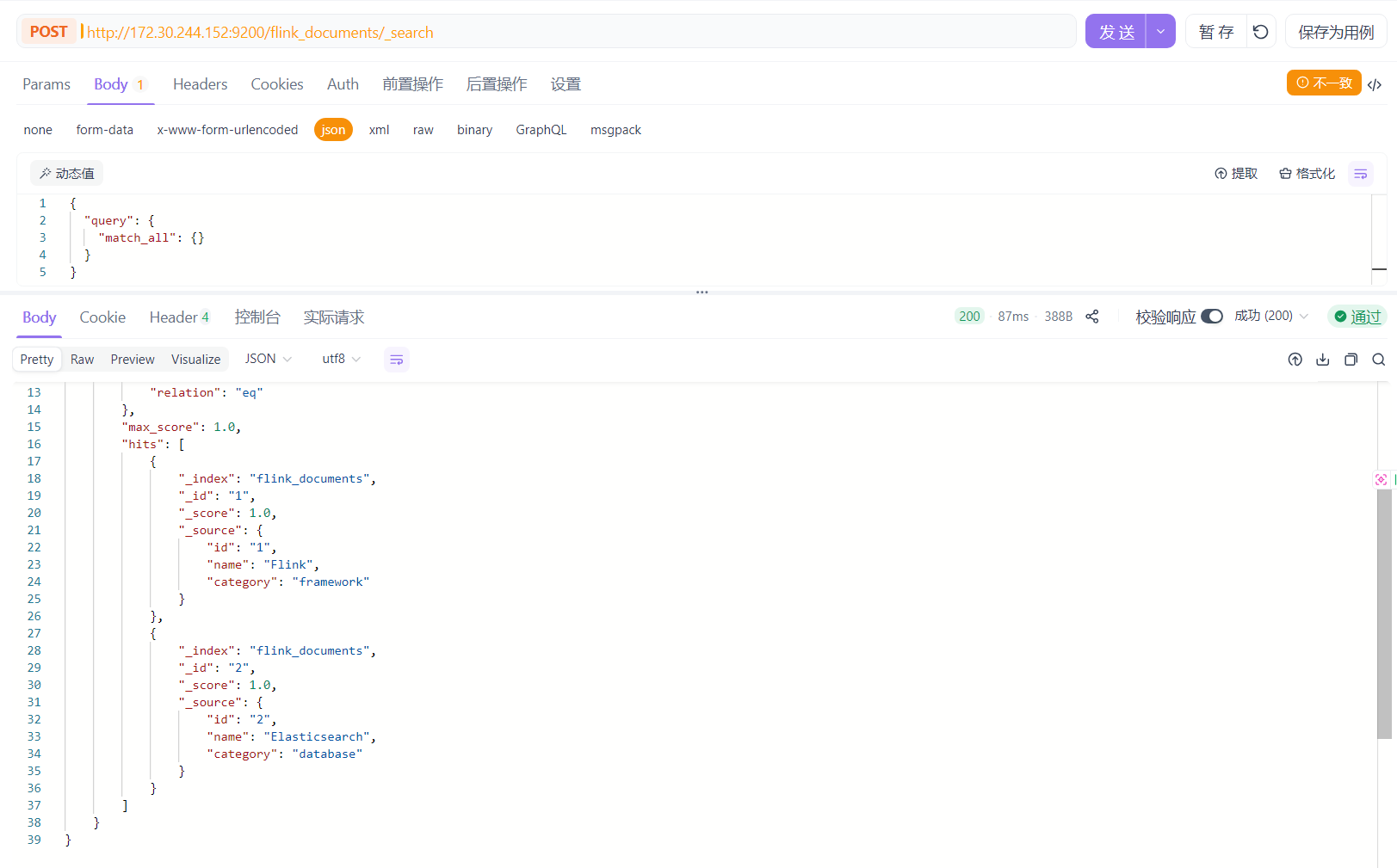Click the download response icon
1397x868 pixels.
coord(1323,360)
